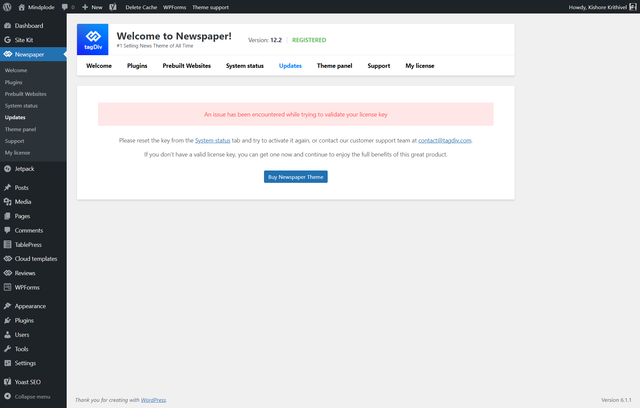The width and height of the screenshot is (640, 408).
Task: Open the WordPress link in footer
Action: (153, 400)
